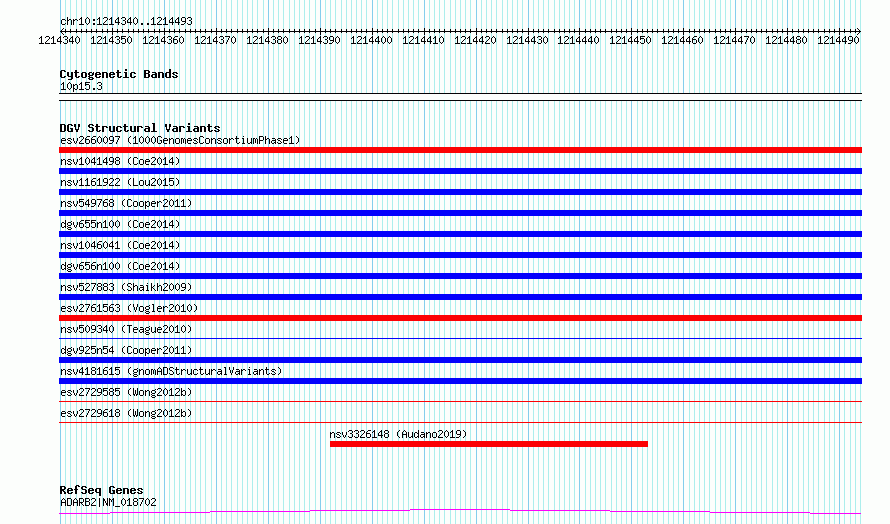Click the blue nsv549768 variant bar
Image resolution: width=890 pixels, height=524 pixels.
click(x=460, y=213)
